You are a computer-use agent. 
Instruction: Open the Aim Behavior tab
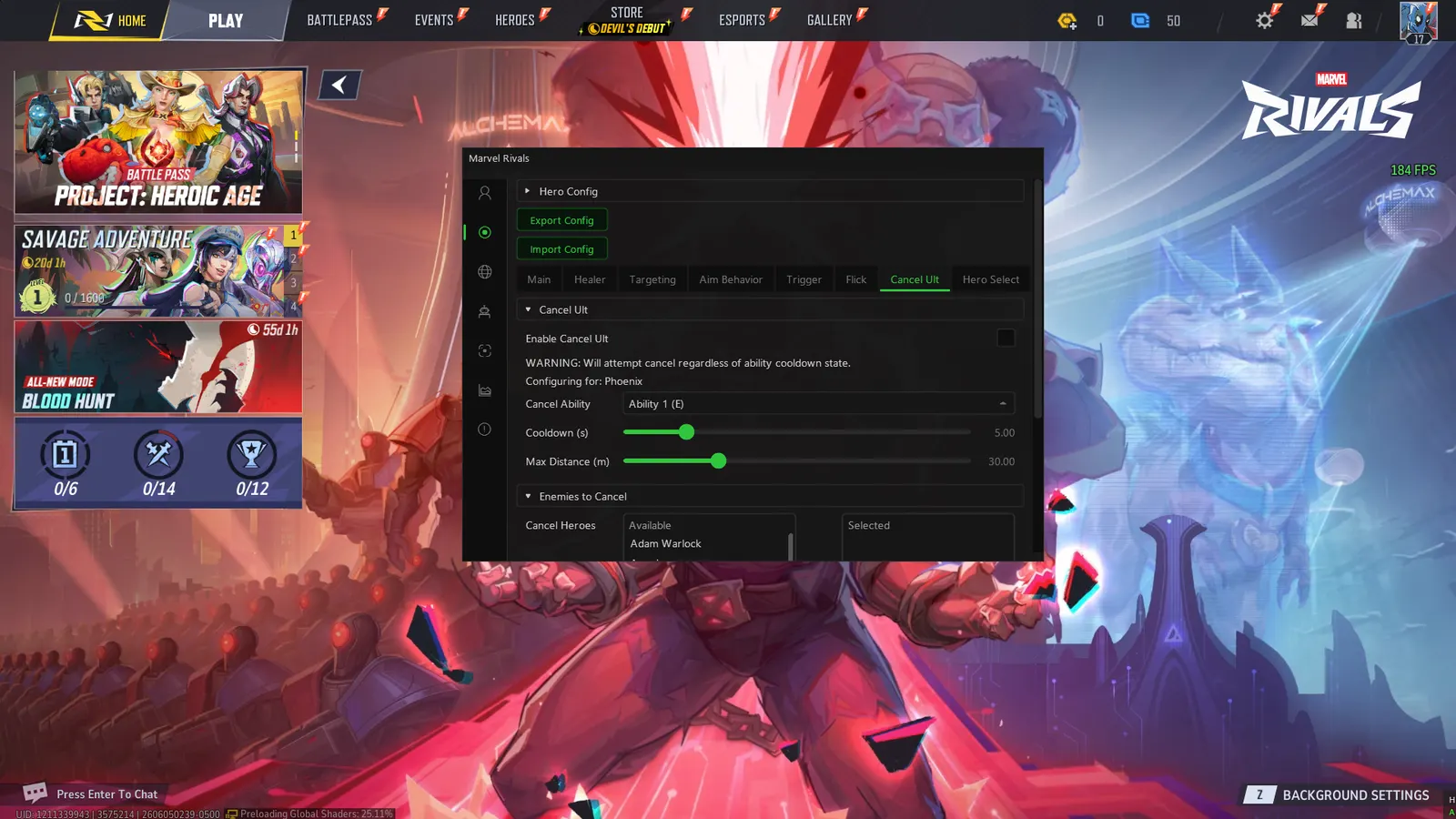[731, 279]
